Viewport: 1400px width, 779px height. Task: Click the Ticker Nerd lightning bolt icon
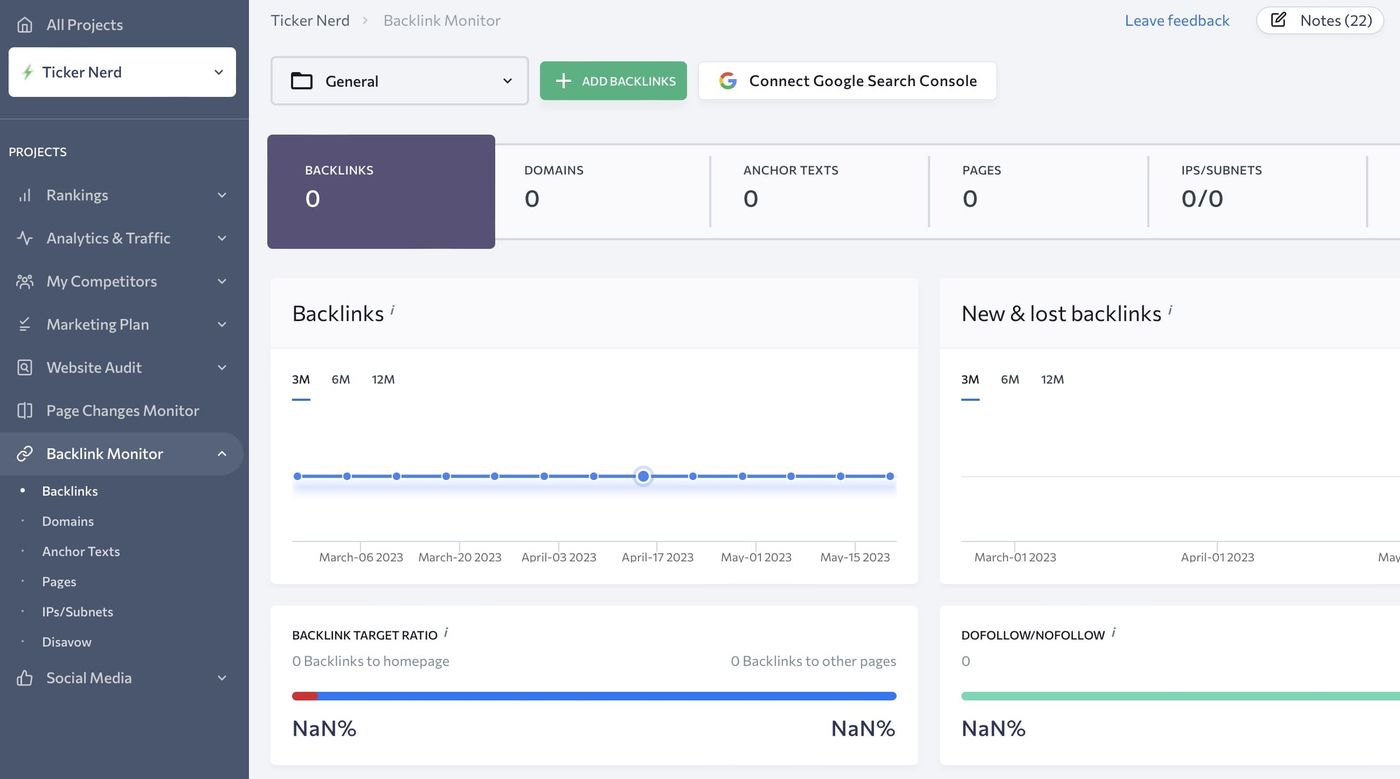coord(28,72)
